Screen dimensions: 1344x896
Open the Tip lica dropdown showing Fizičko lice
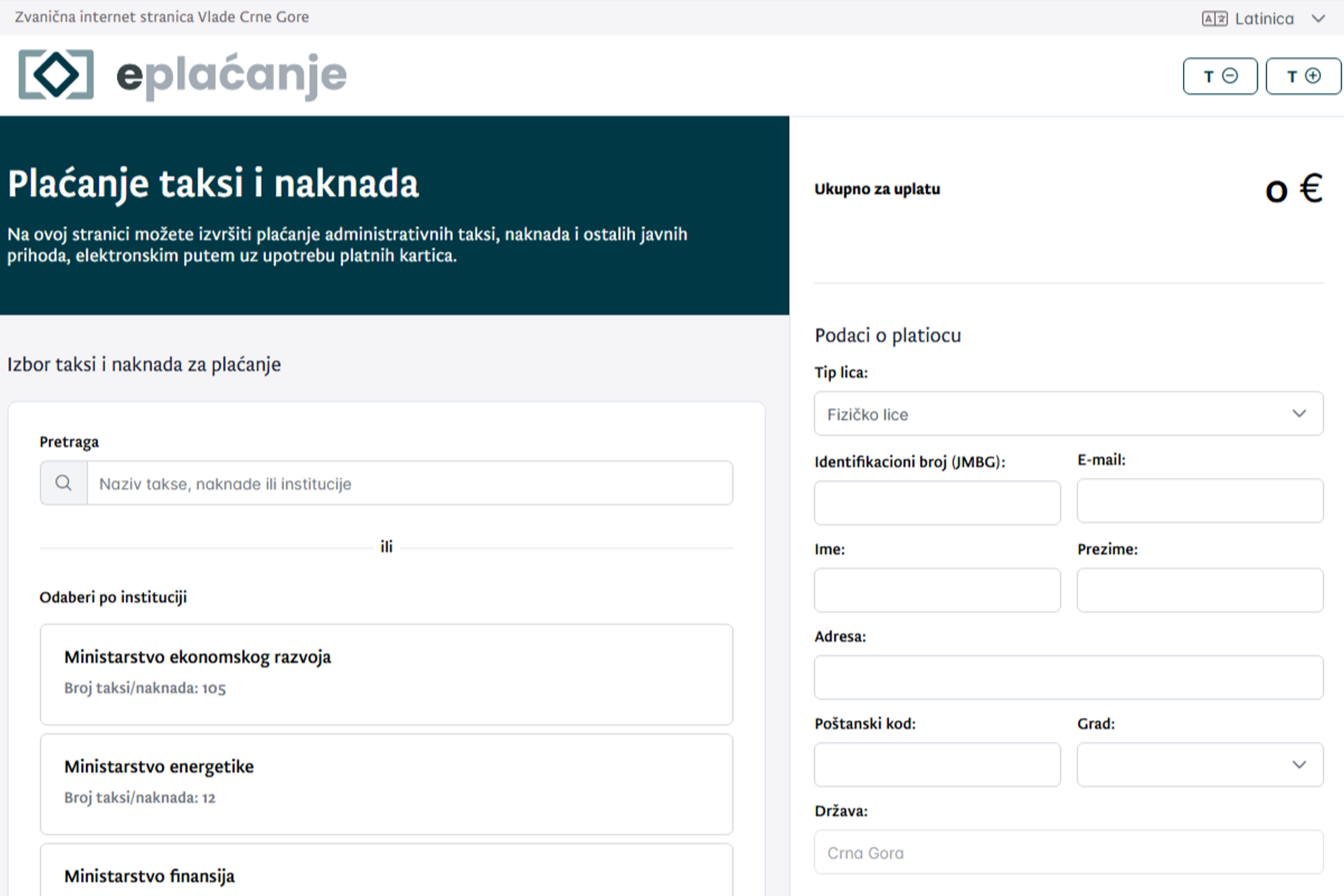click(x=1067, y=414)
